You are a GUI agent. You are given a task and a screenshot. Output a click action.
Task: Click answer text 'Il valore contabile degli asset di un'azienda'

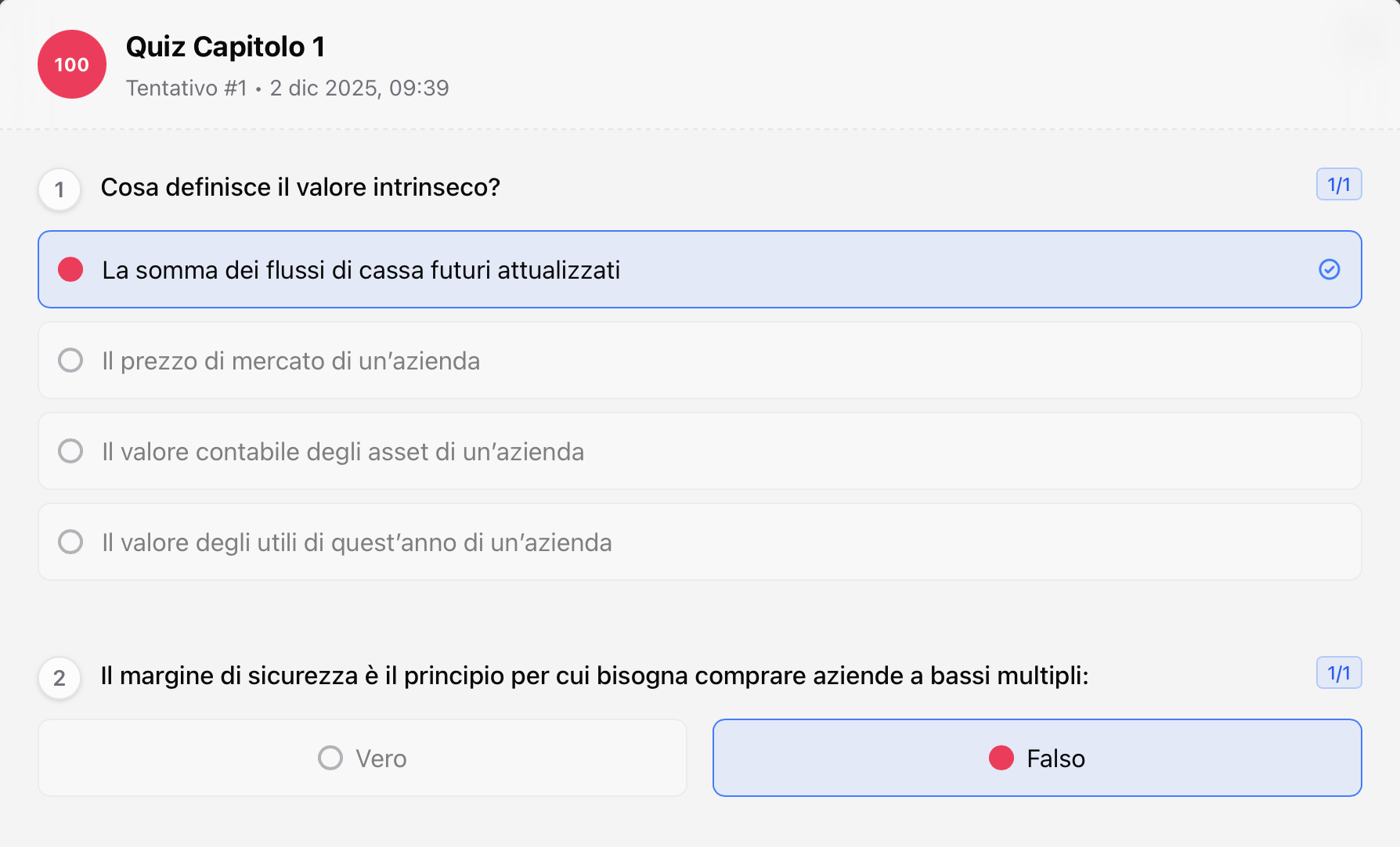click(343, 452)
